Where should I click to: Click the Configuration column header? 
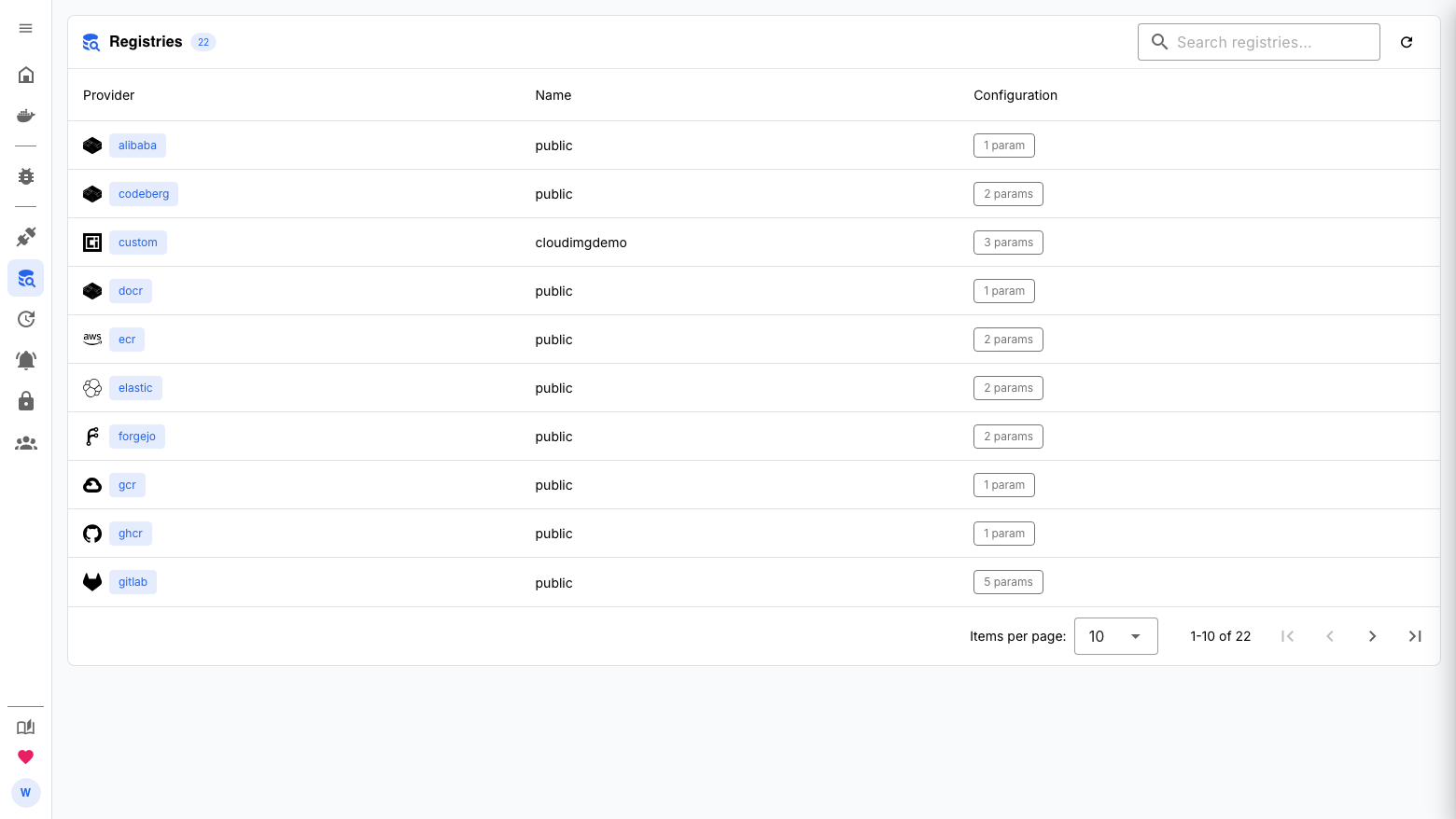coord(1015,95)
